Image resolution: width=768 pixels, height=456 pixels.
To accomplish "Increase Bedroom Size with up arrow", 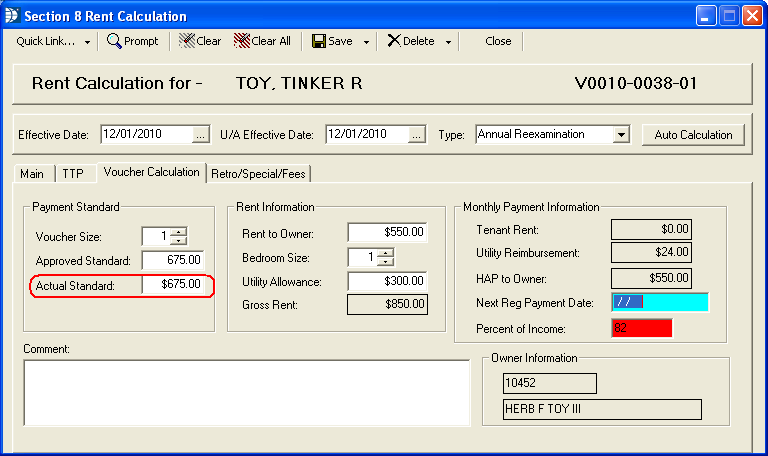I will pyautogui.click(x=386, y=253).
